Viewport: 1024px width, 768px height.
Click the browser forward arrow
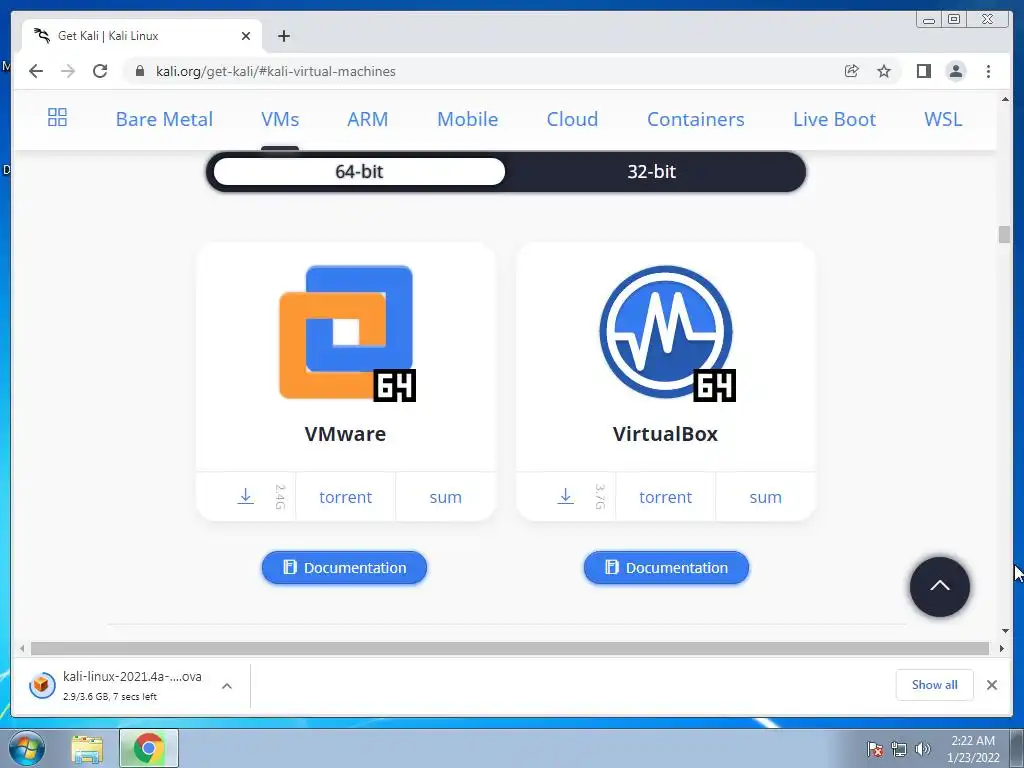point(68,71)
